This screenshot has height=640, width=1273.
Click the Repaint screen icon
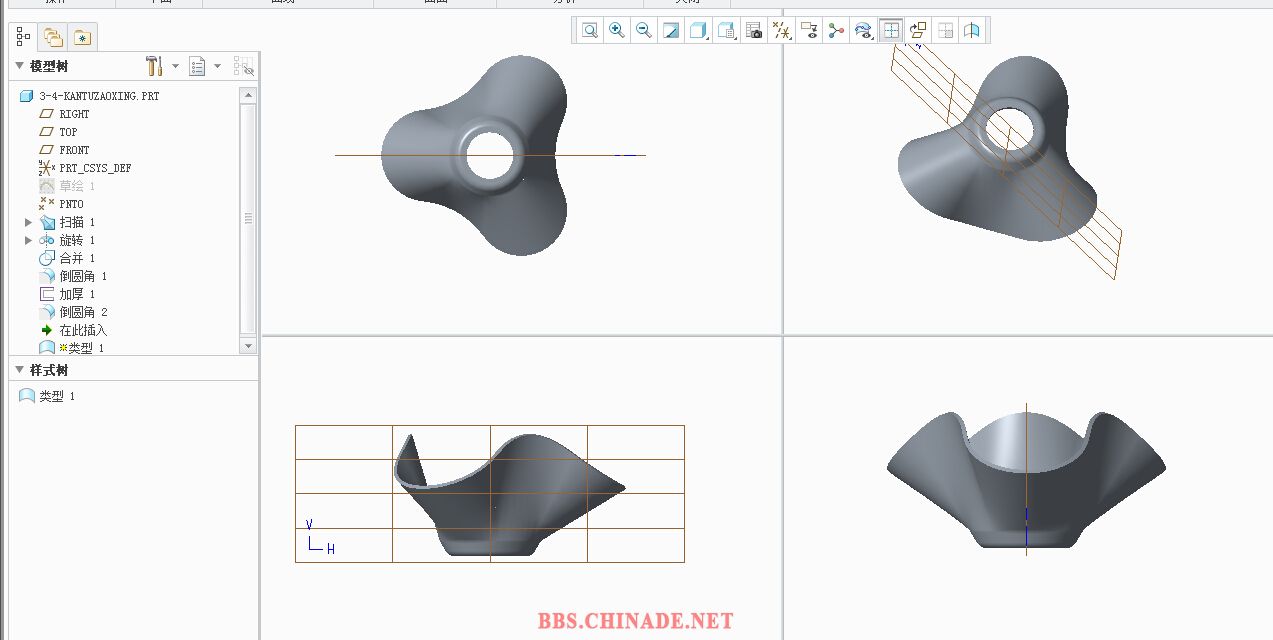tap(671, 31)
